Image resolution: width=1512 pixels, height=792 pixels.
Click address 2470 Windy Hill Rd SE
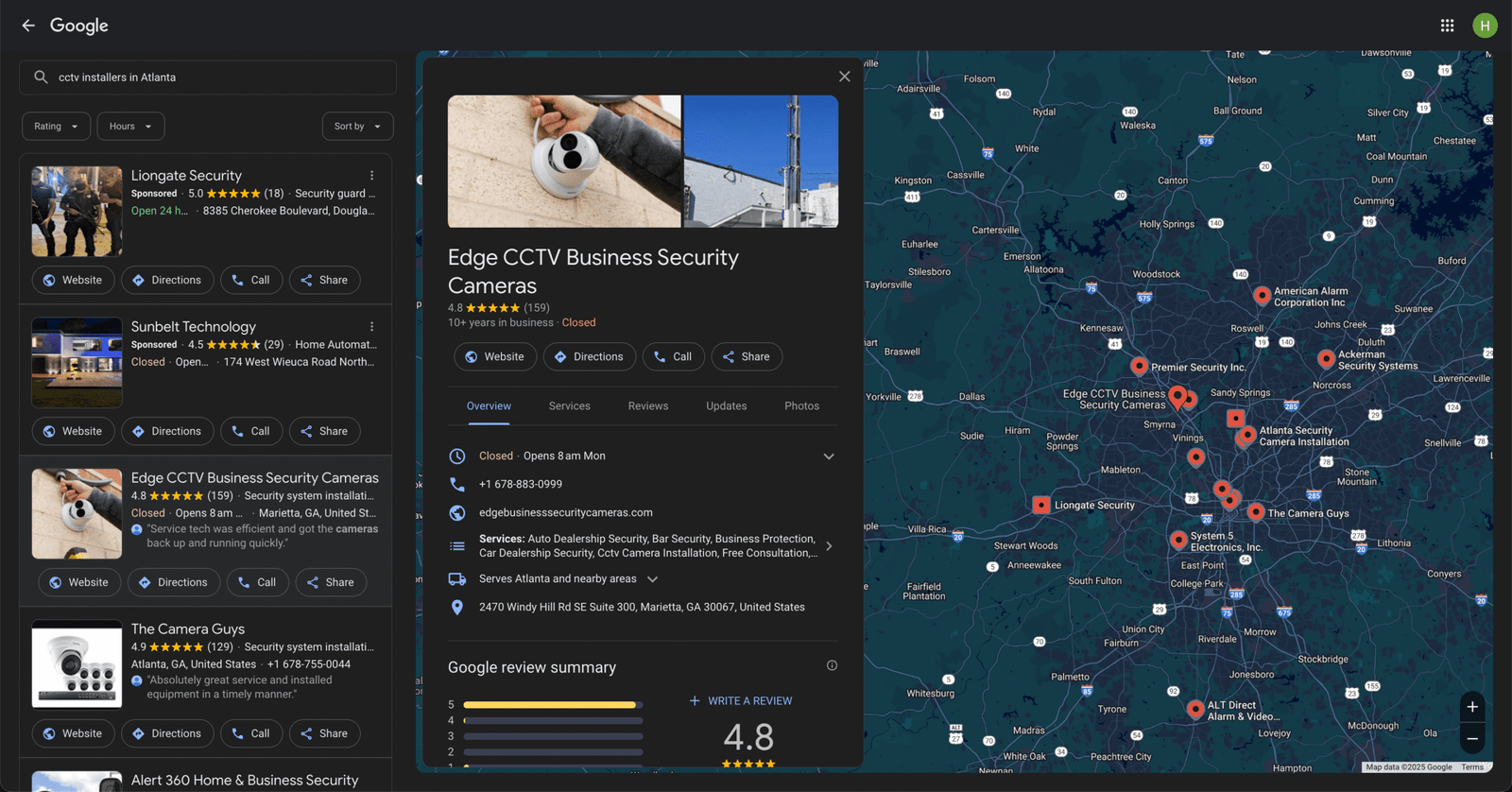coord(642,608)
